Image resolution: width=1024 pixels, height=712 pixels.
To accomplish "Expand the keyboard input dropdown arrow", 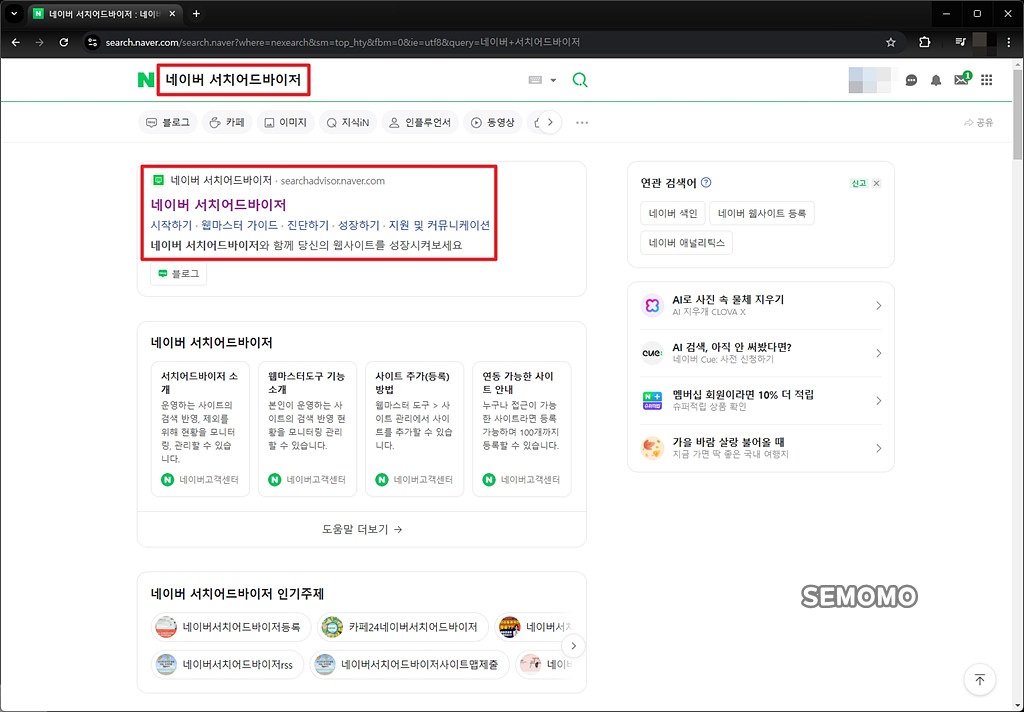I will [x=553, y=80].
